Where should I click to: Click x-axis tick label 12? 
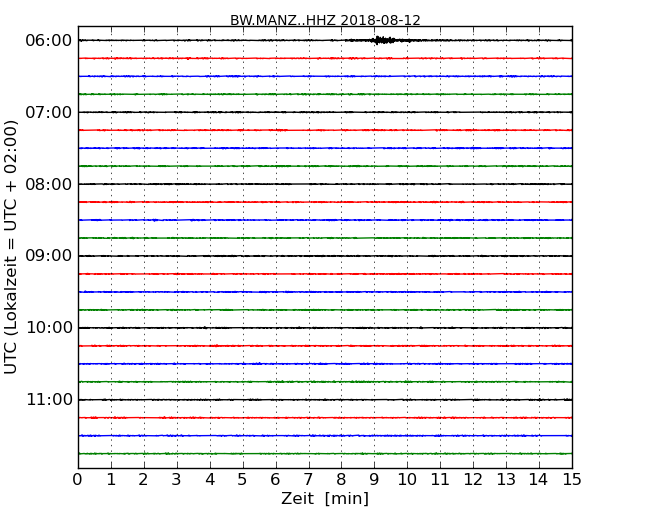coord(473,480)
